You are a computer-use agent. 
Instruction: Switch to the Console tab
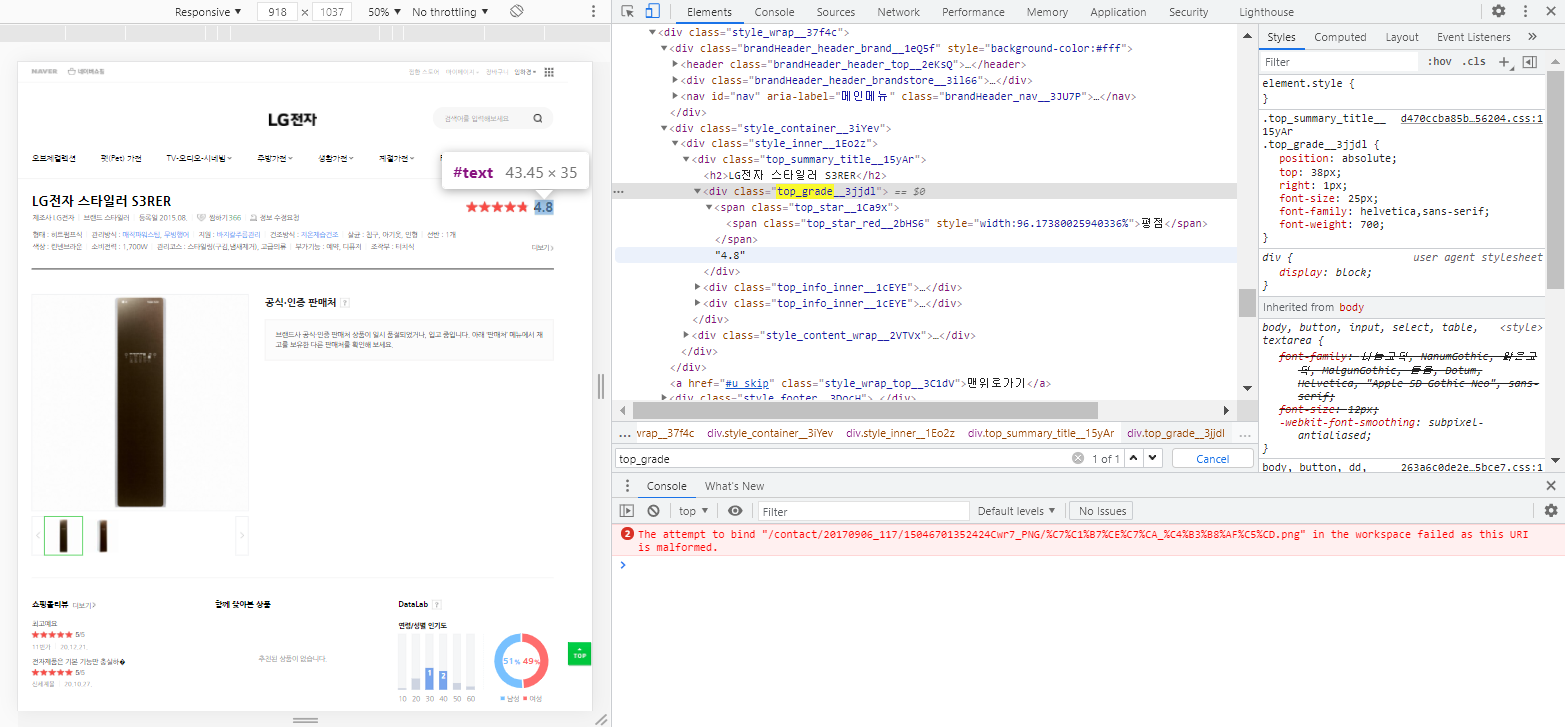click(x=774, y=12)
